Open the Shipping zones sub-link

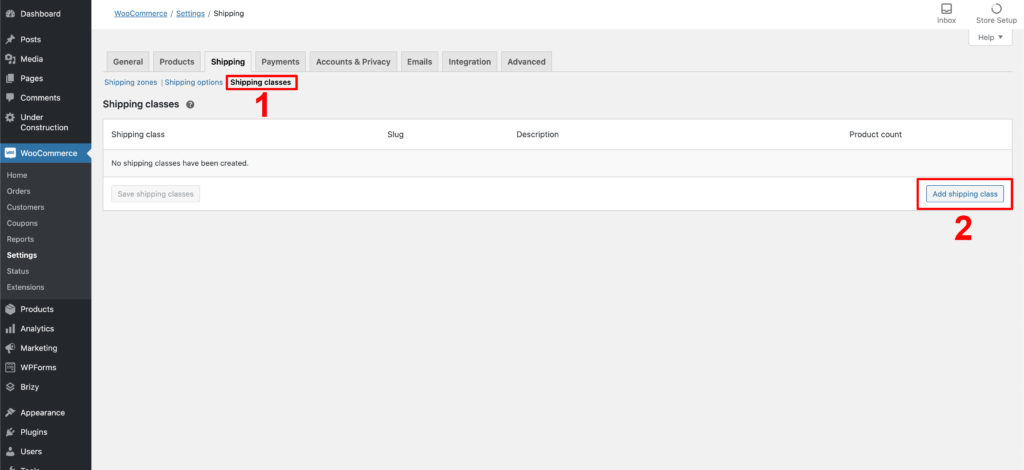pos(131,83)
